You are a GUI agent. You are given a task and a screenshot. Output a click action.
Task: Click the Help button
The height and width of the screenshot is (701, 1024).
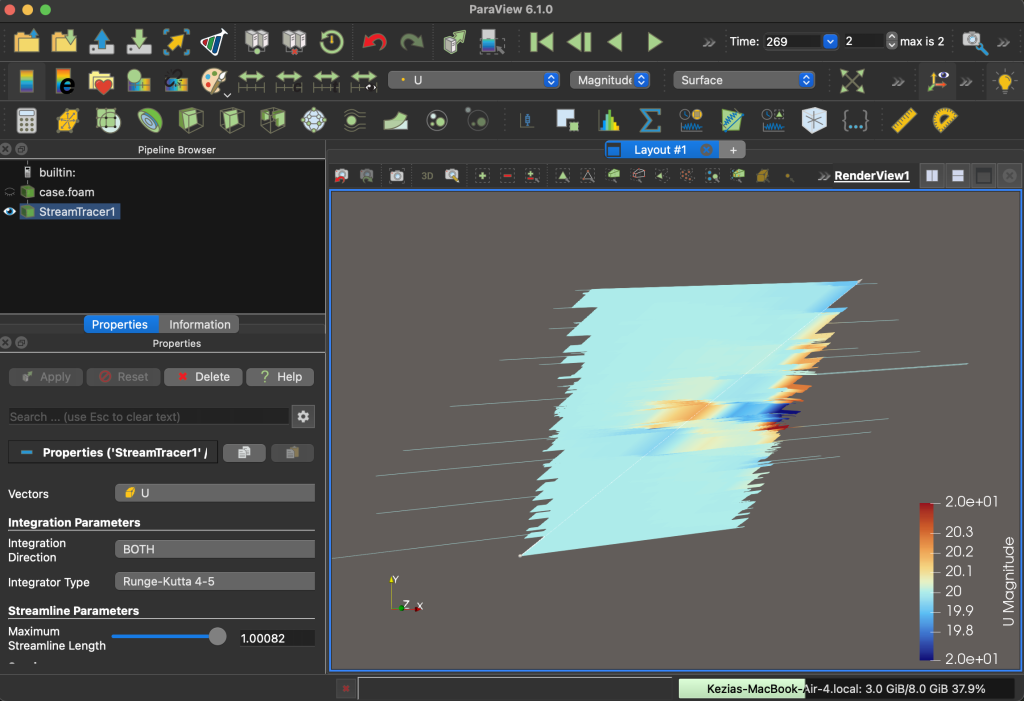coord(280,377)
